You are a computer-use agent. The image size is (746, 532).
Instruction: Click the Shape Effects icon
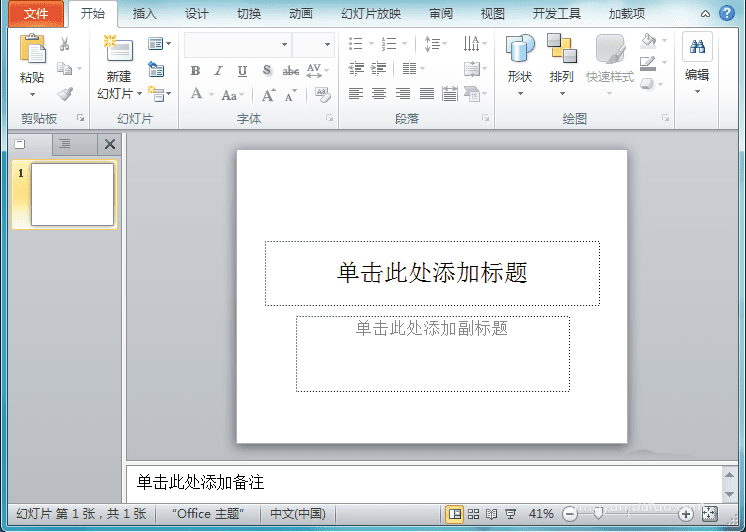648,84
